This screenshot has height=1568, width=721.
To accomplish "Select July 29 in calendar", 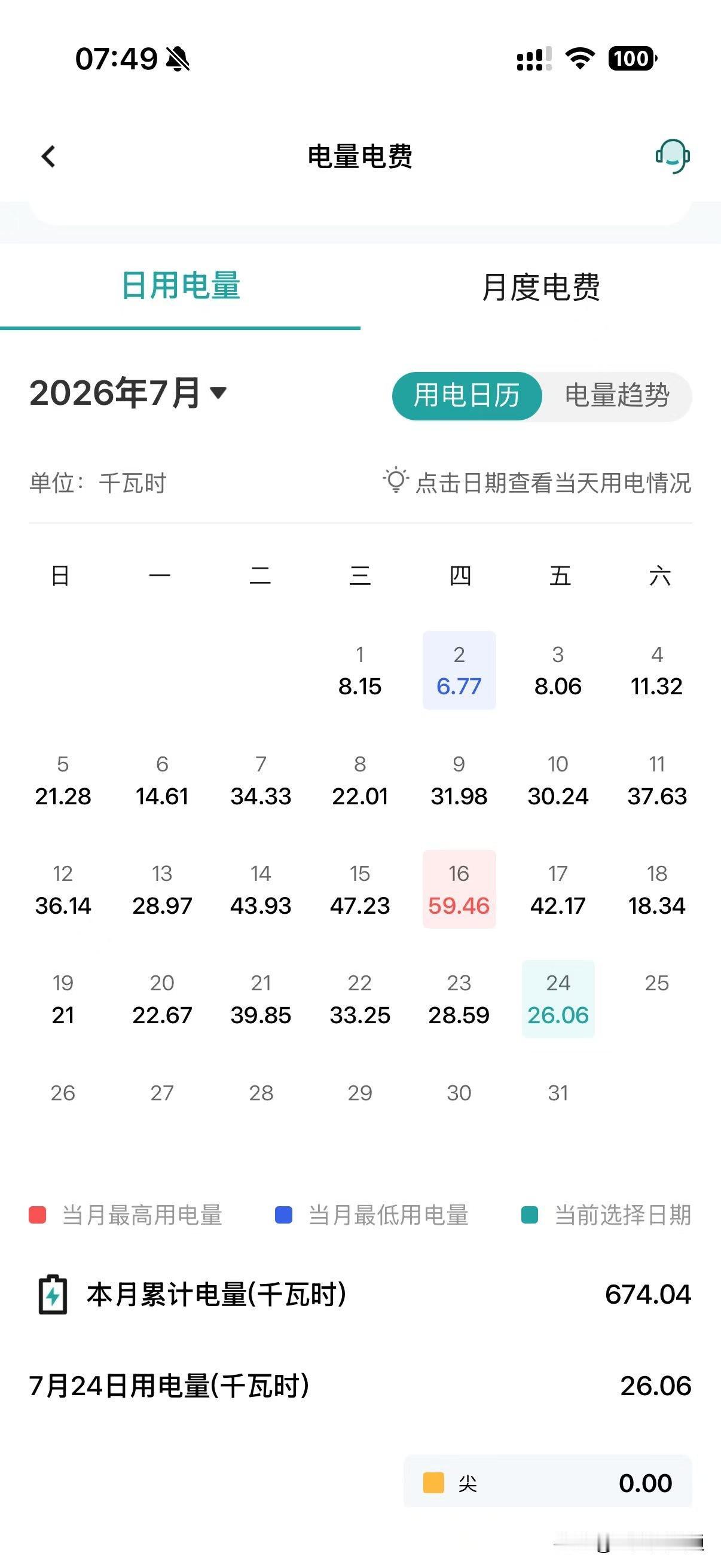I will coord(359,1093).
